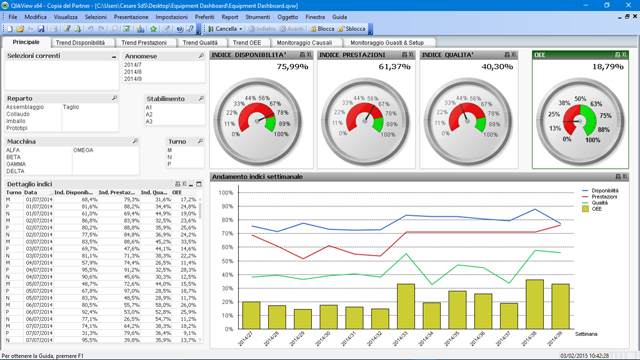The width and height of the screenshot is (640, 360).
Task: Search the Macchina list box
Action: tap(135, 141)
